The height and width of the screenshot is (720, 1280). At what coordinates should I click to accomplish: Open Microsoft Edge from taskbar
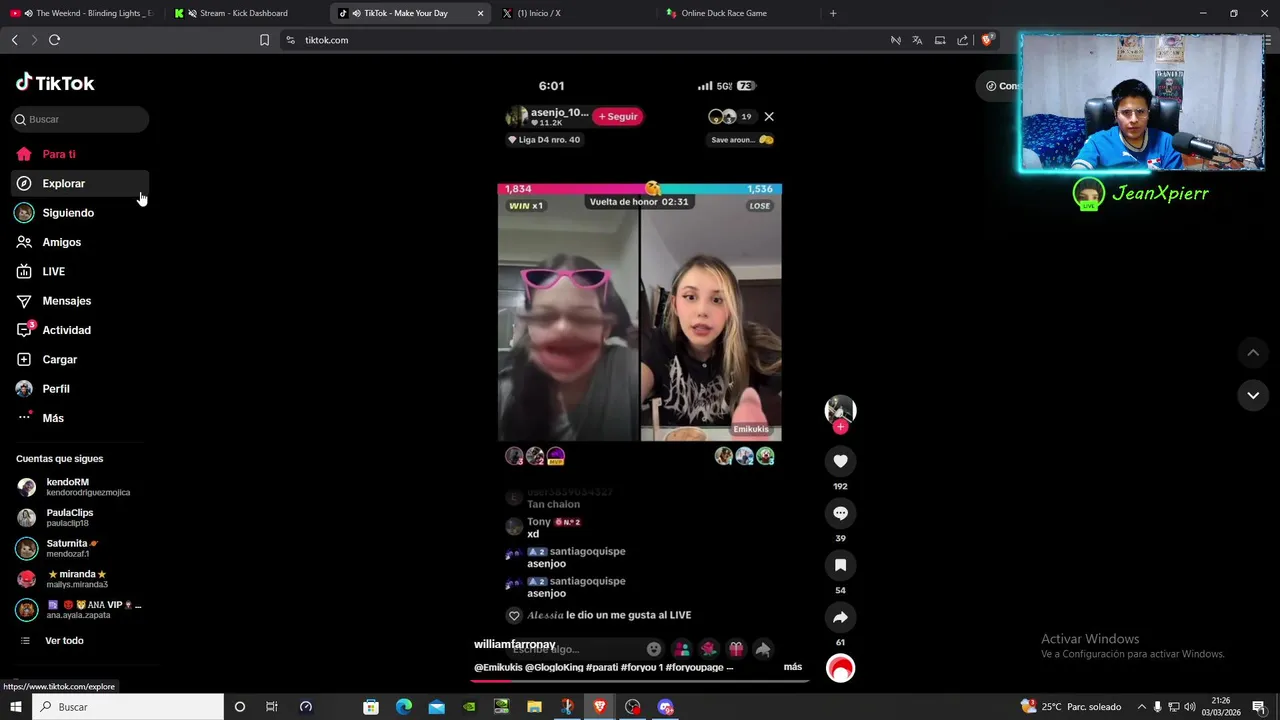404,707
